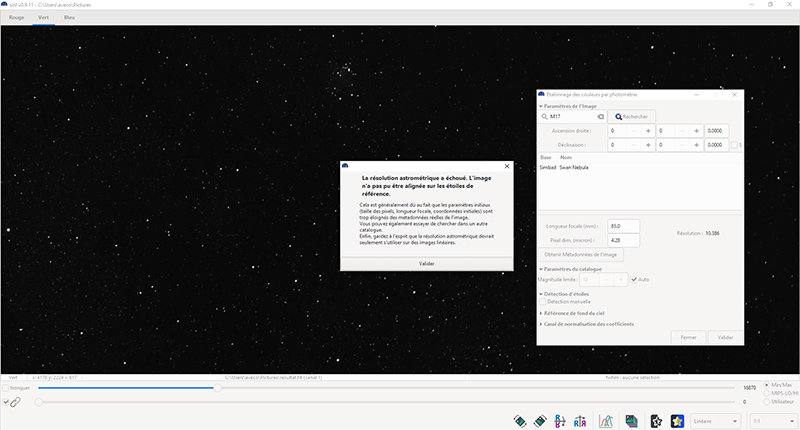Click the vertical mirror flip icon

tap(560, 421)
